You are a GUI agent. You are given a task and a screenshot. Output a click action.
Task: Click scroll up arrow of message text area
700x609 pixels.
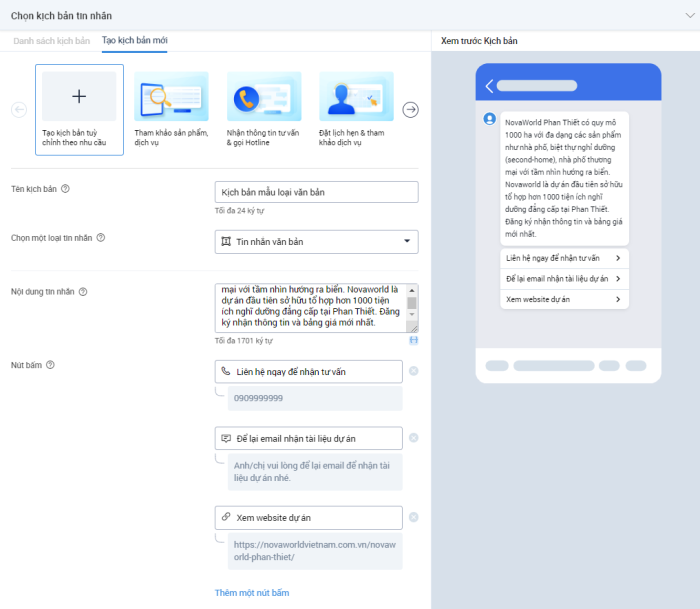pyautogui.click(x=412, y=290)
